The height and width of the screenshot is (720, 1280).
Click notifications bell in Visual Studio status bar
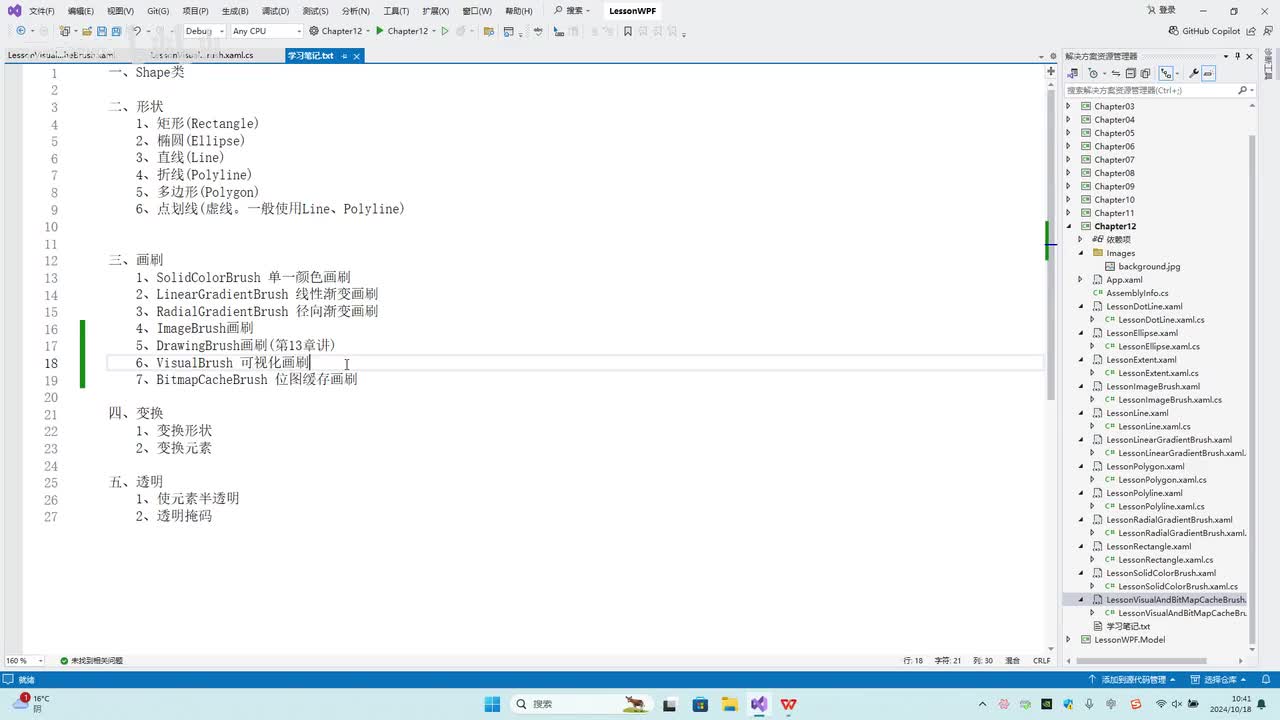[1266, 679]
